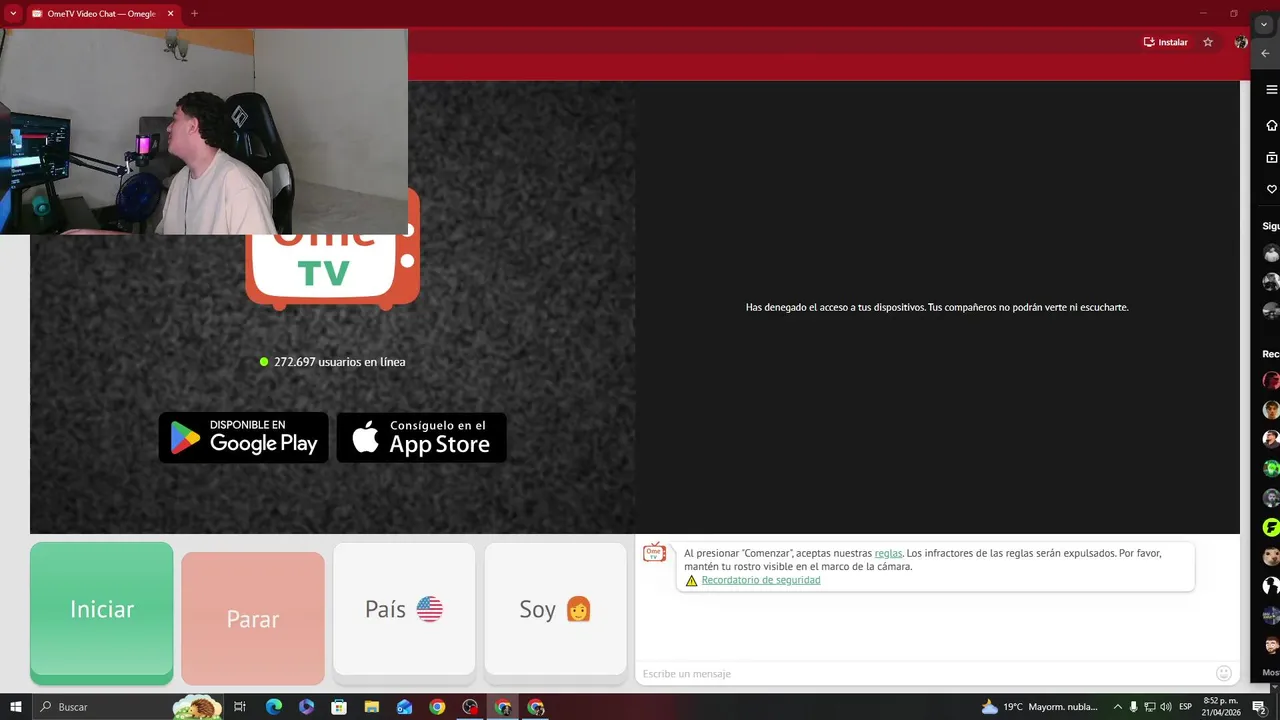
Task: Bookmark this page with star icon
Action: (1208, 42)
